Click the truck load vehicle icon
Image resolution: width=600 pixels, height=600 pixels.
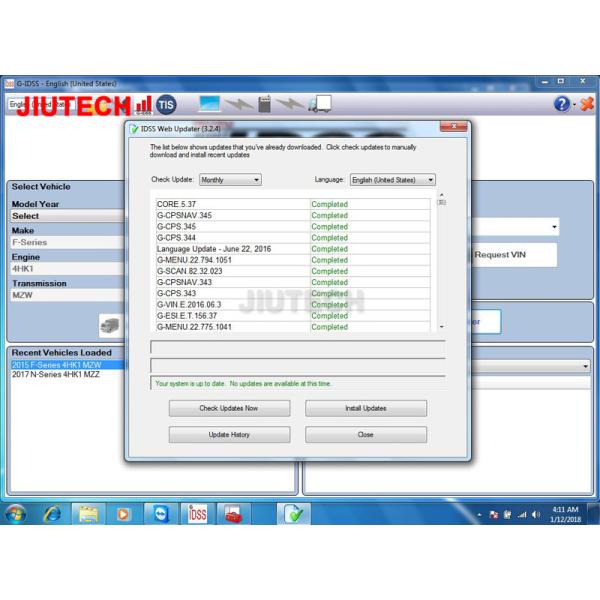click(x=110, y=326)
